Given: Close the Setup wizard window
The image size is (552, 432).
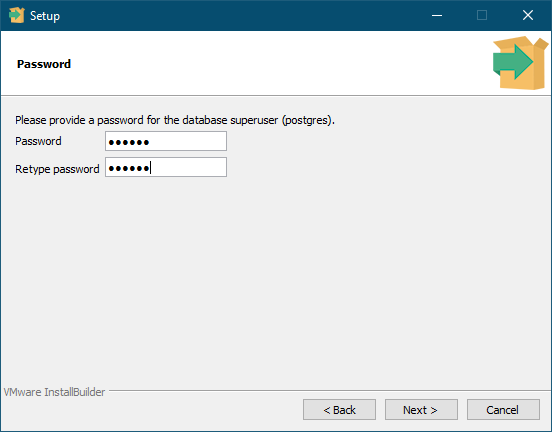Looking at the screenshot, I should [x=528, y=15].
